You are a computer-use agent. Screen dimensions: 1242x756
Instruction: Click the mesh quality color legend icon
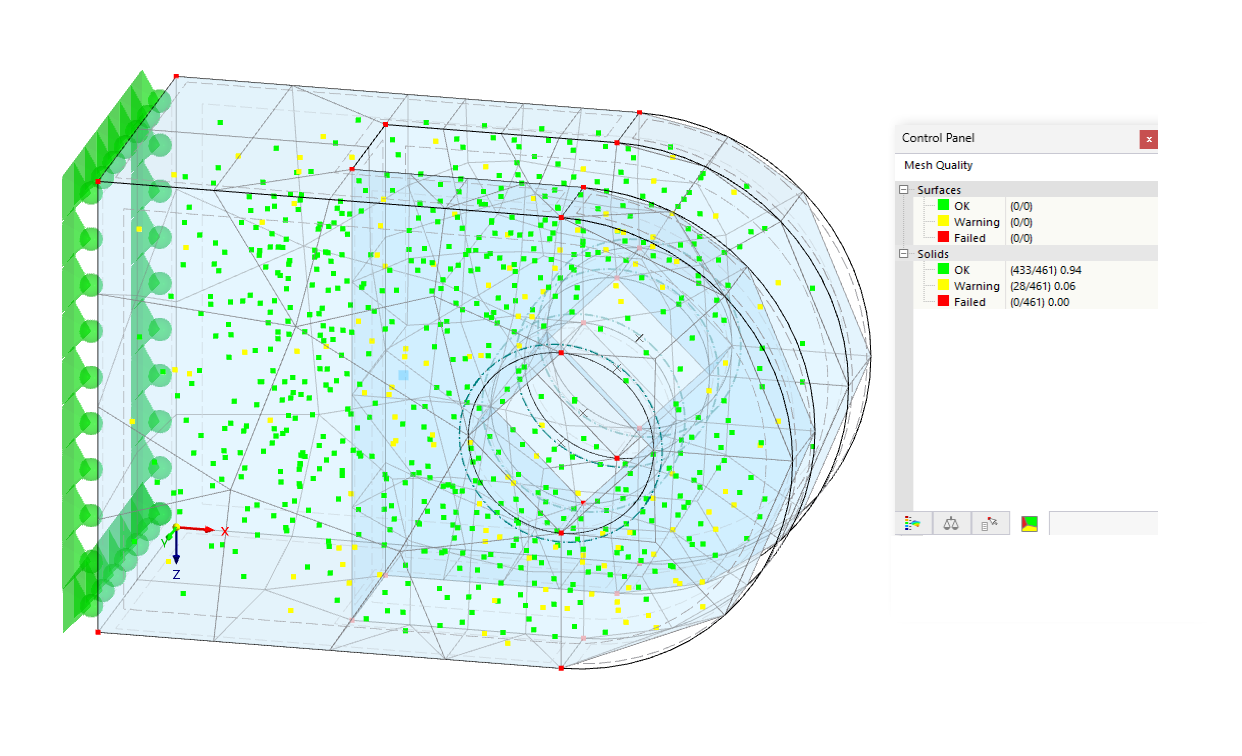click(x=1028, y=522)
